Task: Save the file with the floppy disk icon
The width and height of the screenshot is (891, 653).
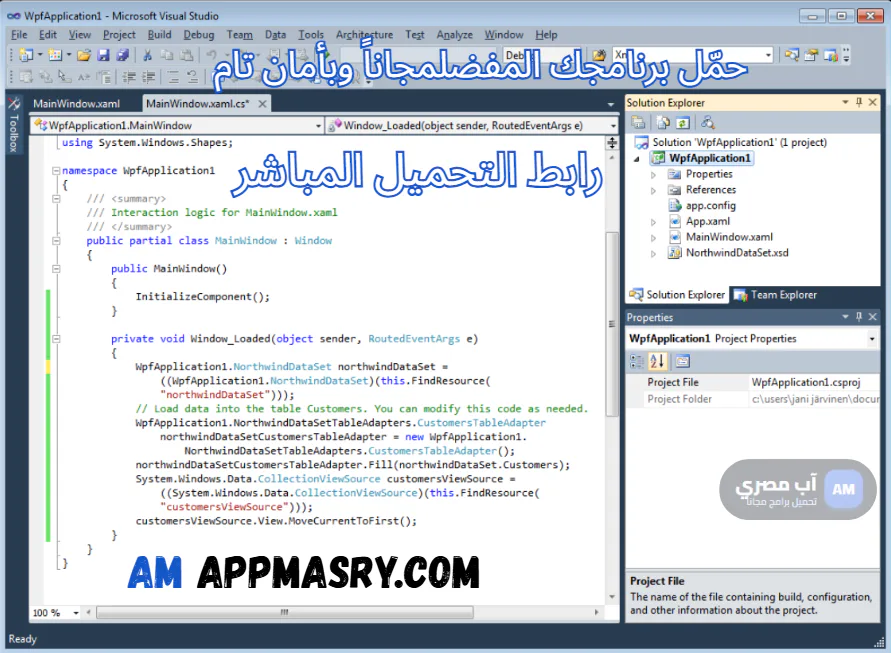Action: (103, 55)
